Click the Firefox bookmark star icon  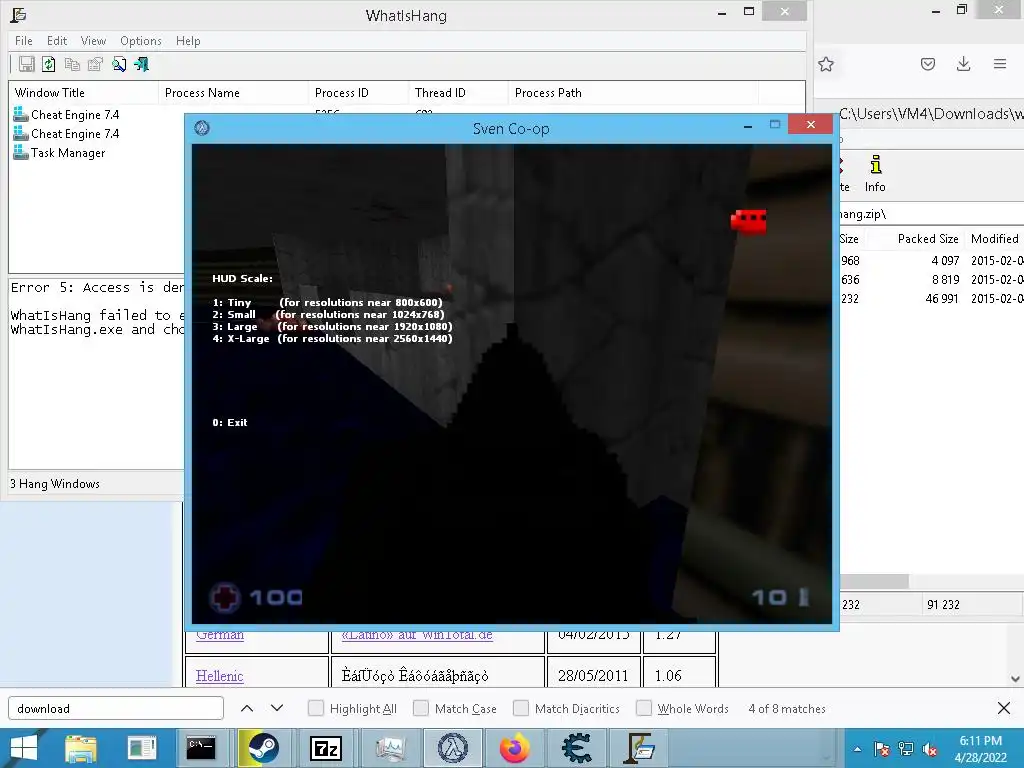click(x=826, y=64)
